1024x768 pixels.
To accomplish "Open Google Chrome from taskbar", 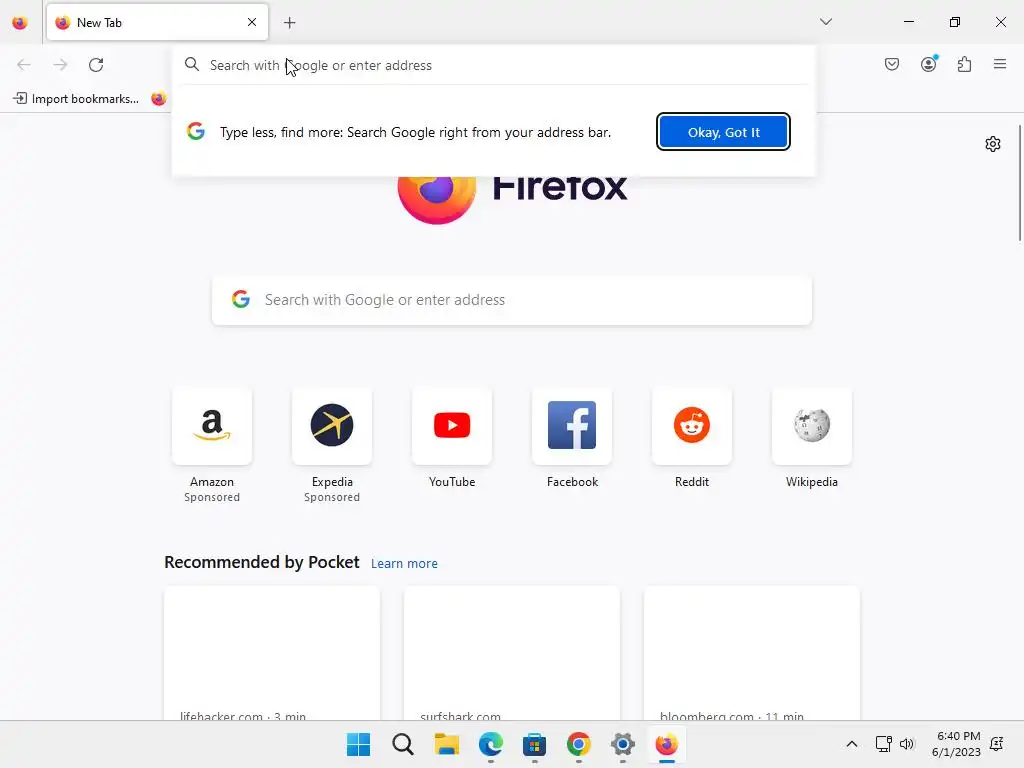I will pos(579,744).
